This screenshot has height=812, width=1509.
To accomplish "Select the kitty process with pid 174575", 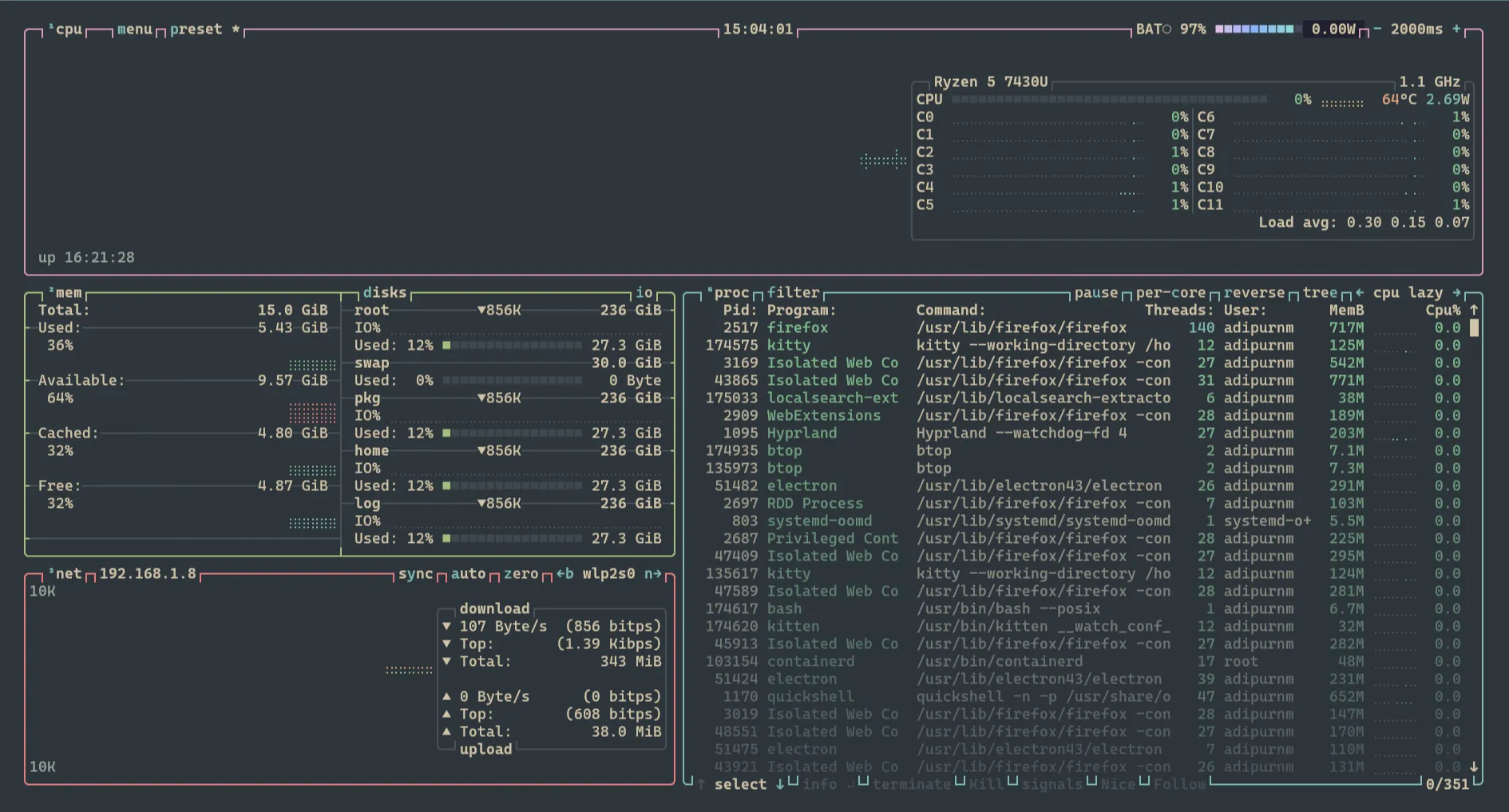I will pos(1083,346).
